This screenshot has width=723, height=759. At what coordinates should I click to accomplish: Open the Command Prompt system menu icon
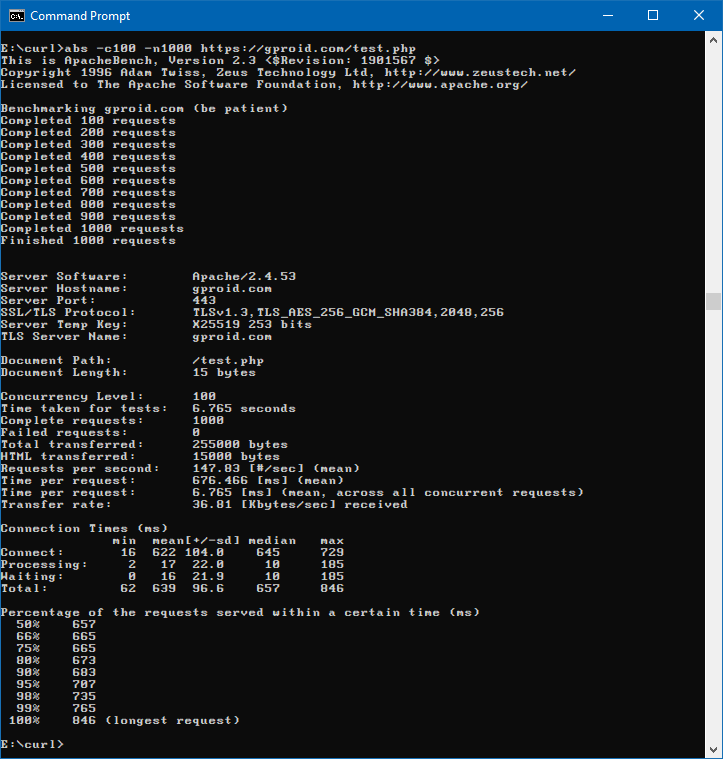point(15,16)
